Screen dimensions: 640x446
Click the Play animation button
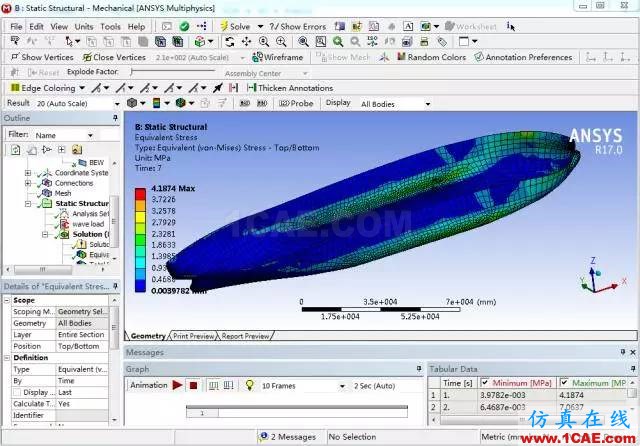coord(177,385)
